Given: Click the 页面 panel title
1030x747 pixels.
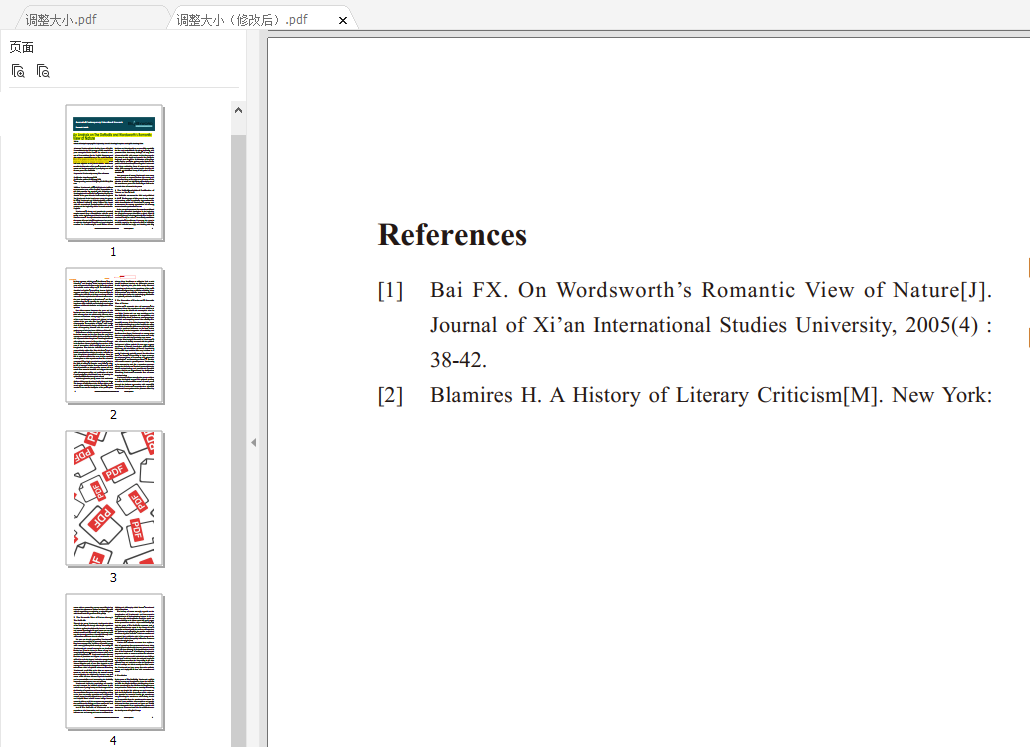Looking at the screenshot, I should click(x=22, y=47).
